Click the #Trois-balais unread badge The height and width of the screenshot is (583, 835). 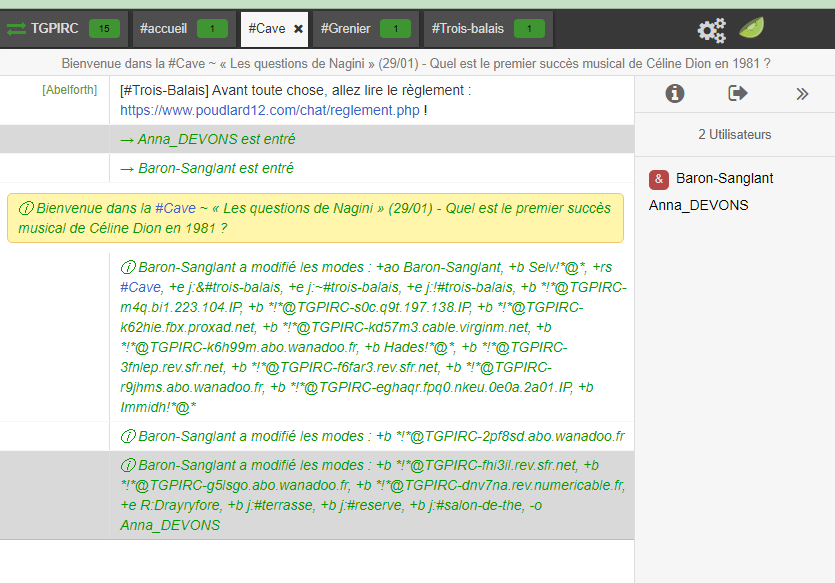pos(529,29)
